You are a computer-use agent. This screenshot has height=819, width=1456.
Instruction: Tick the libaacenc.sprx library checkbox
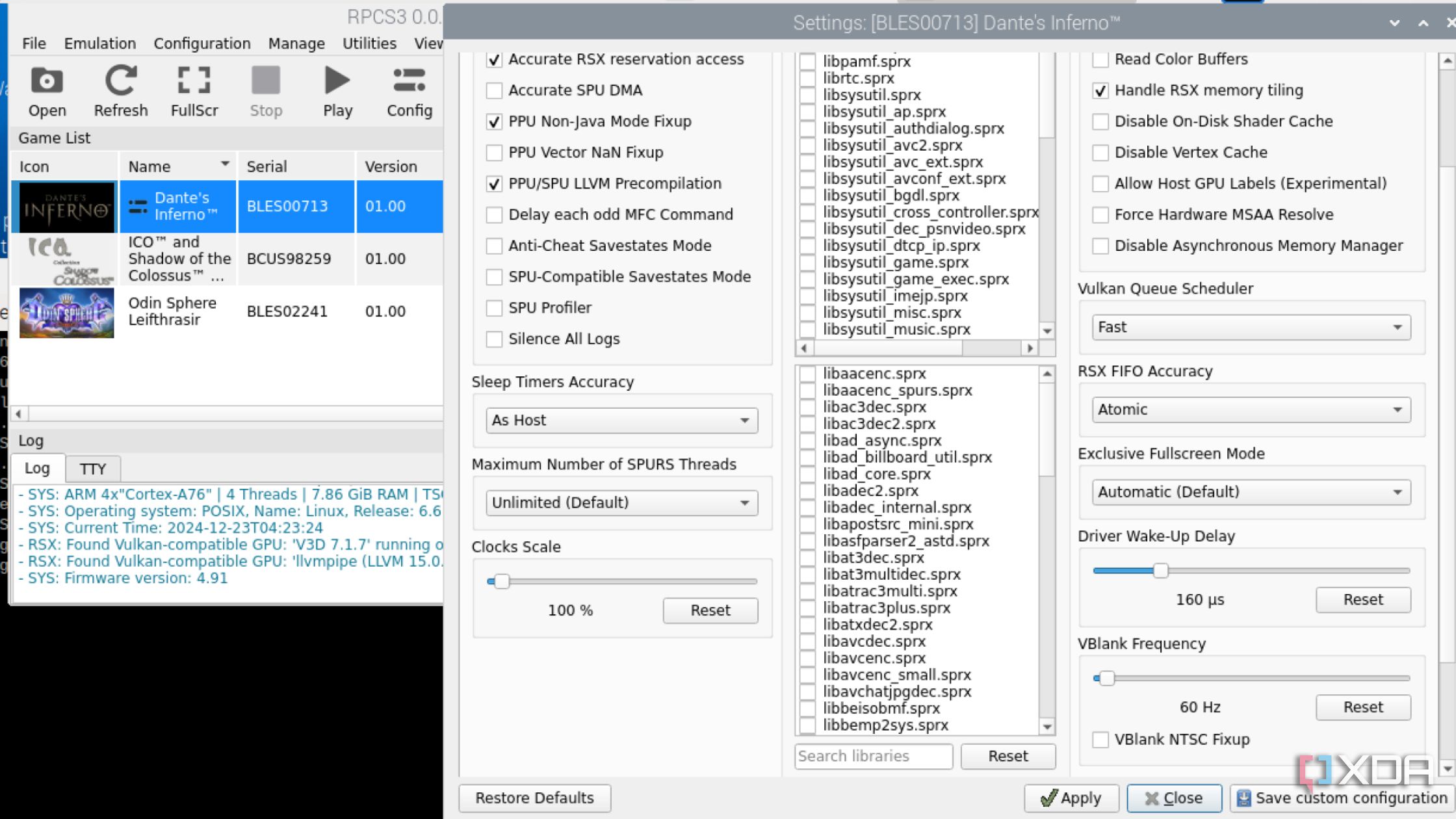click(x=807, y=374)
